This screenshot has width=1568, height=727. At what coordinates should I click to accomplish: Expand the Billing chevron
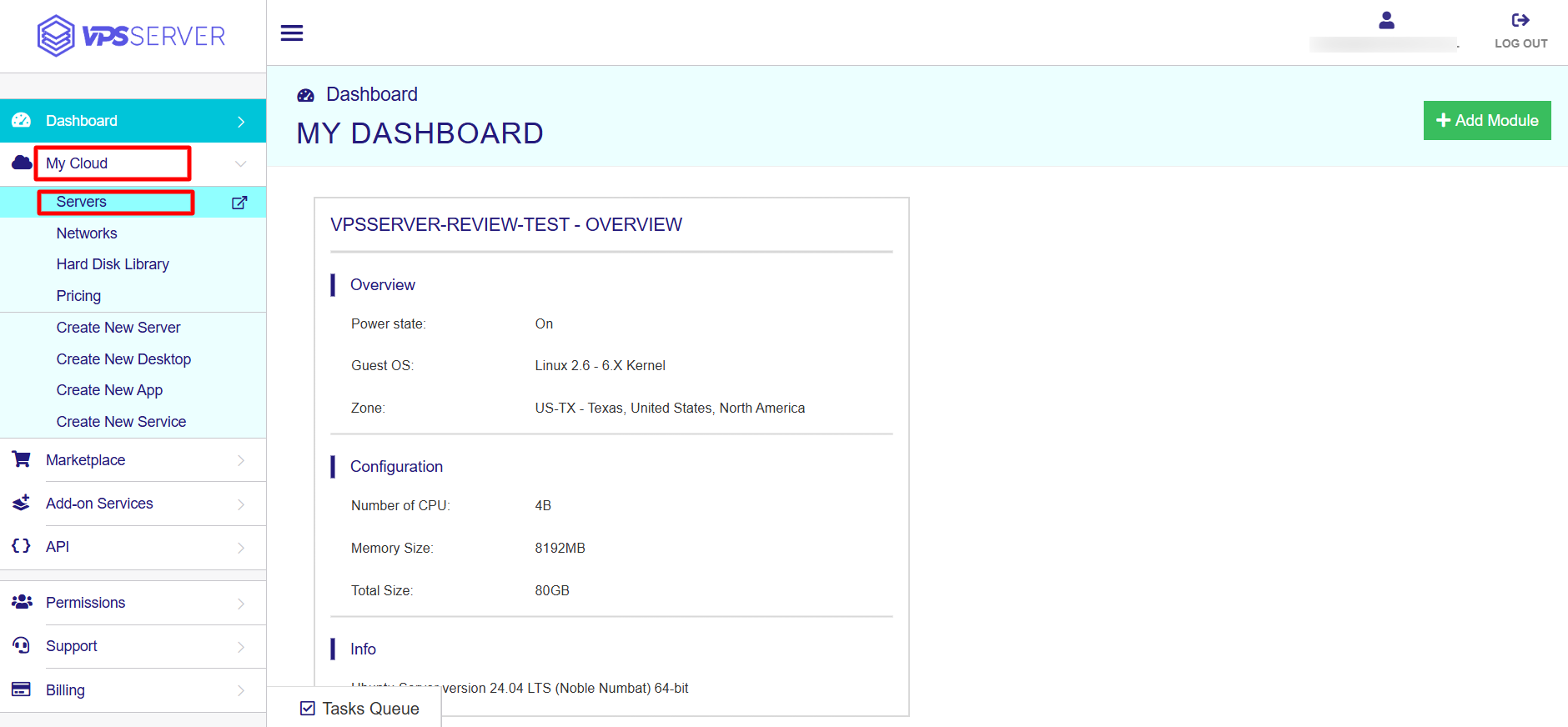pos(241,690)
